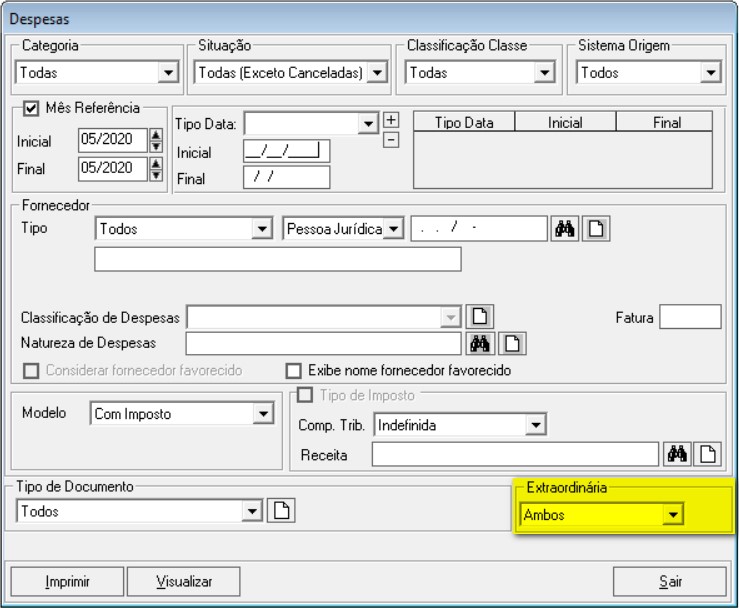Focus the Tipo Data Final date field
The width and height of the screenshot is (739, 608).
click(x=287, y=177)
